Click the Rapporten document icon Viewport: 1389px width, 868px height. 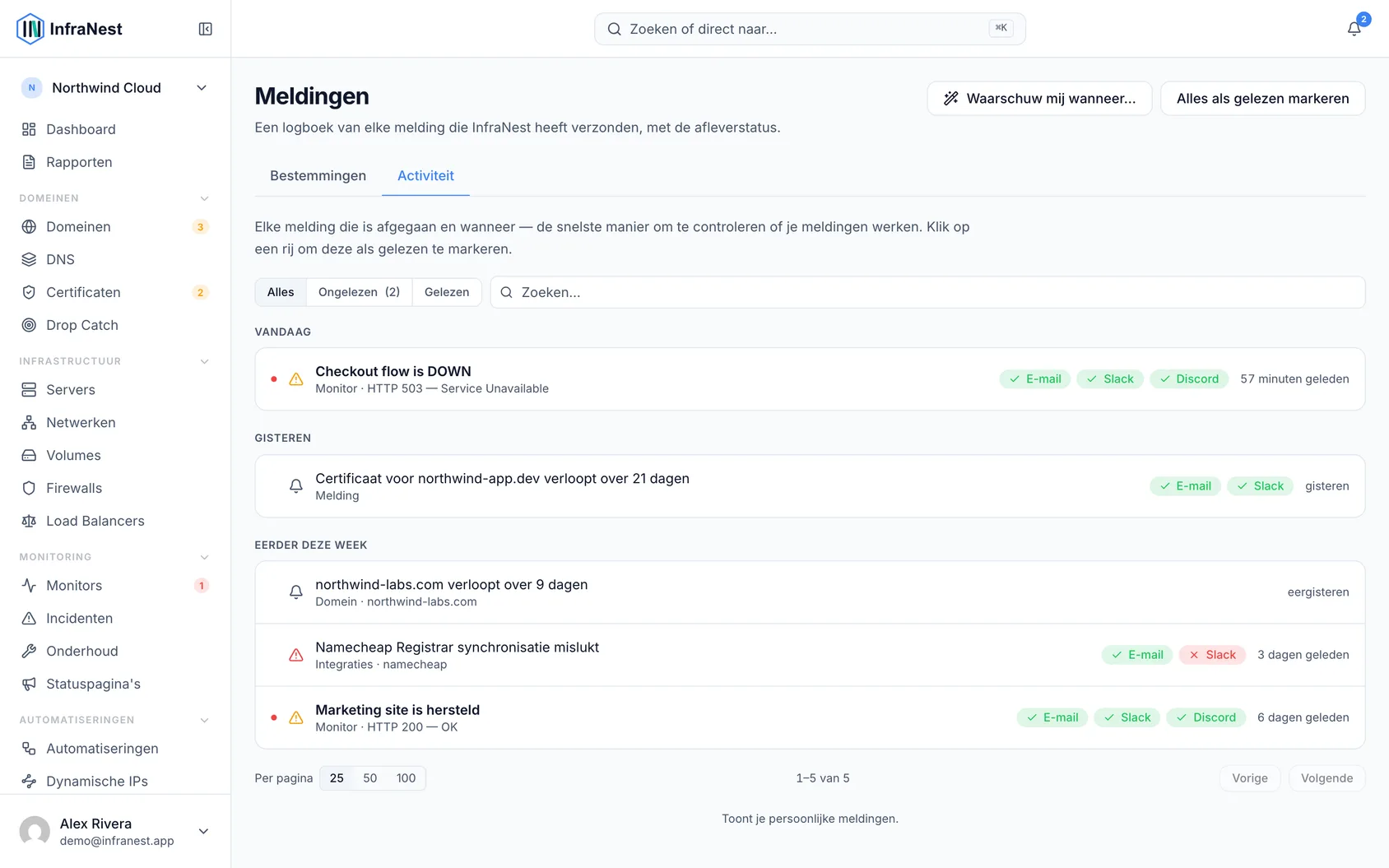29,162
